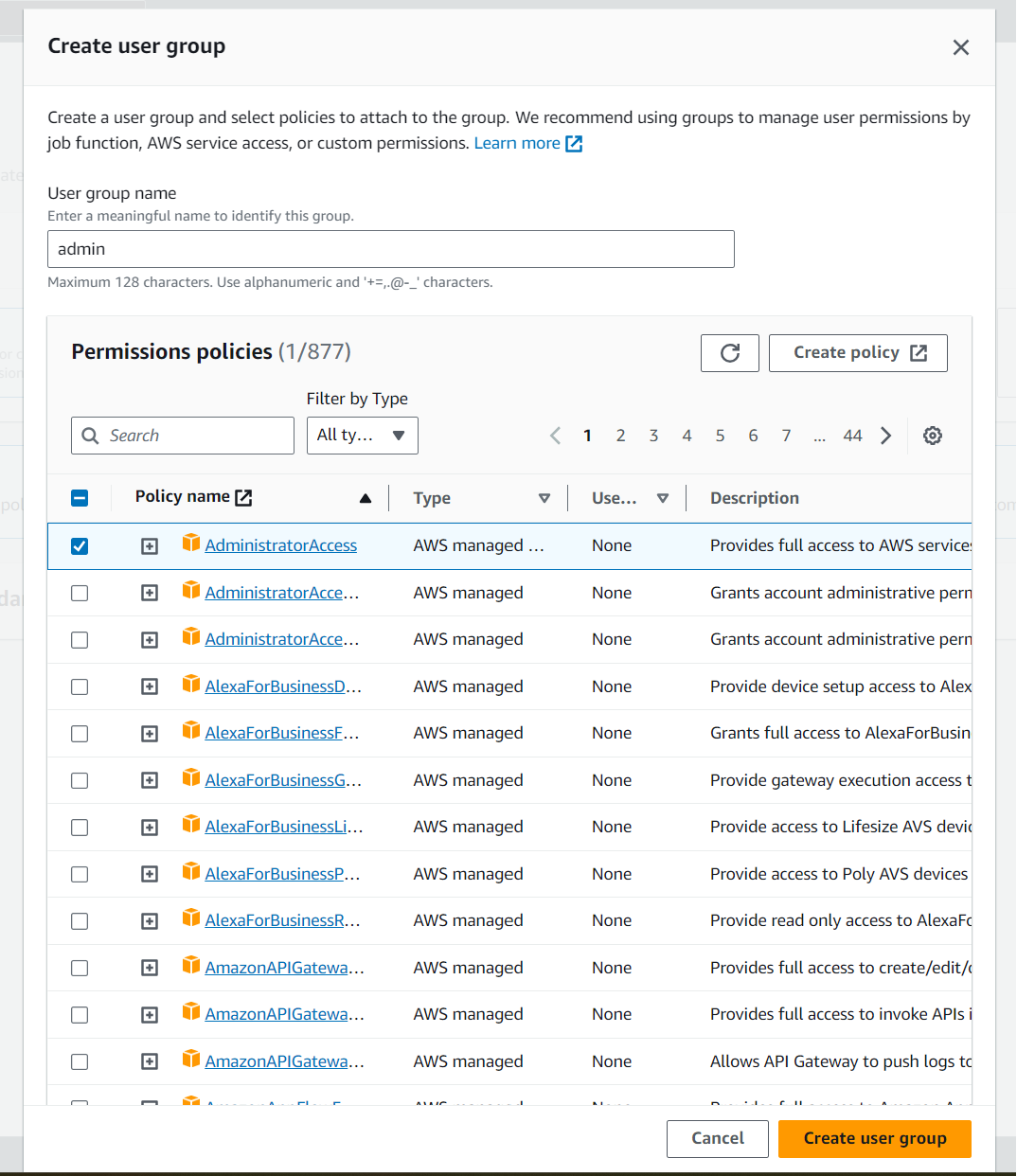Go to page 5 of policies

pyautogui.click(x=720, y=436)
